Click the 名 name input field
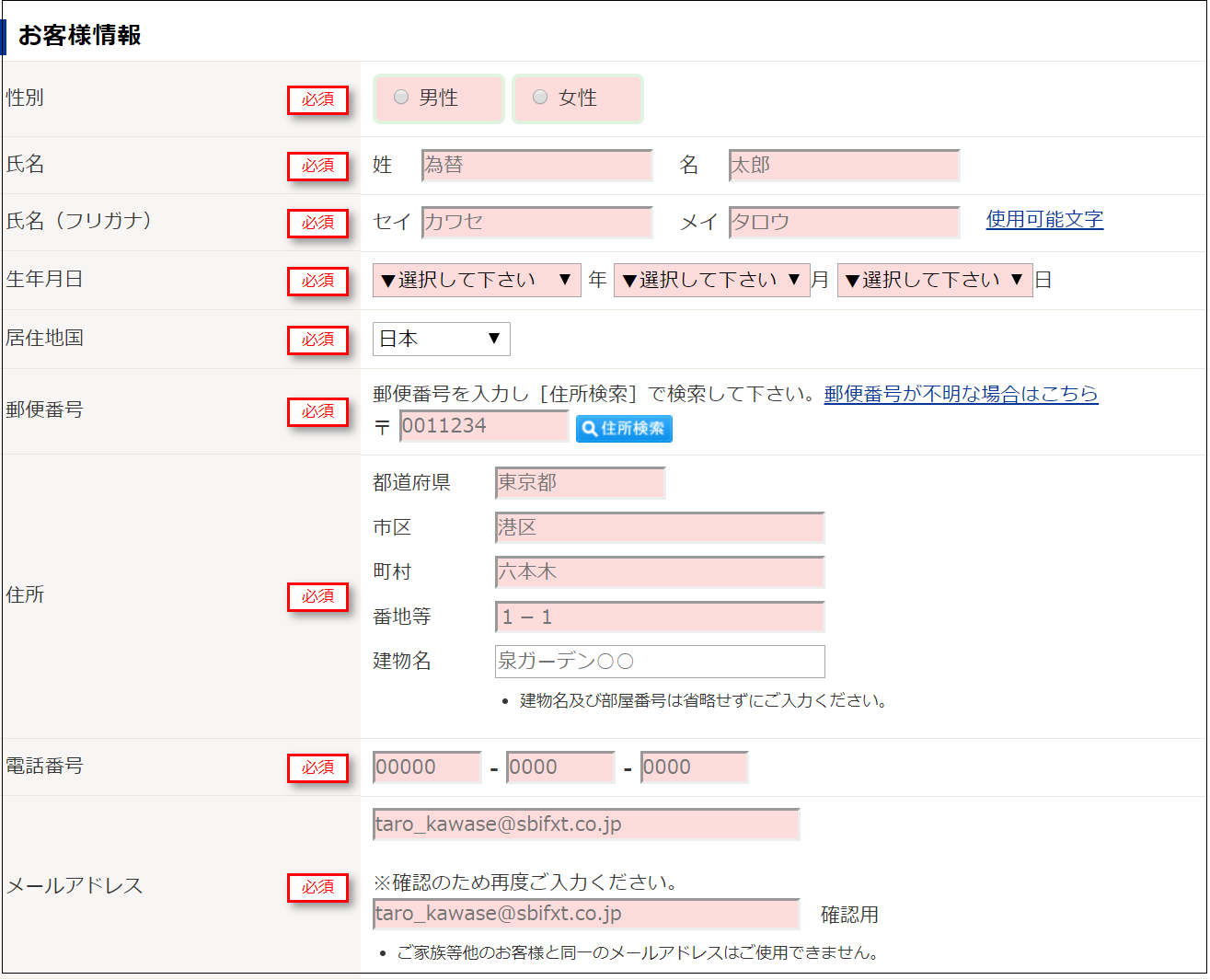Screen dimensions: 1210x980 (x=845, y=166)
